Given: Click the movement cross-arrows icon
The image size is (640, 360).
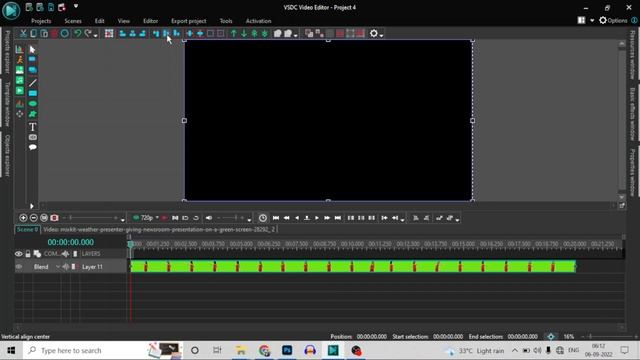Looking at the screenshot, I should coord(20,114).
